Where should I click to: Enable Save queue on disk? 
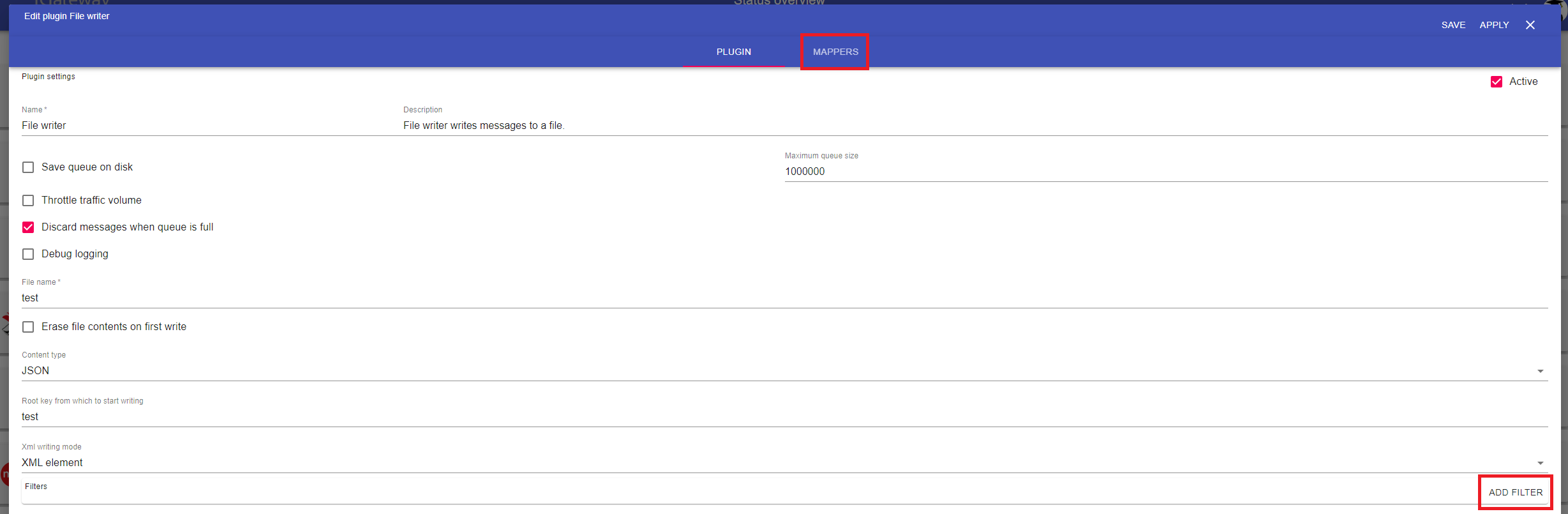pos(28,167)
